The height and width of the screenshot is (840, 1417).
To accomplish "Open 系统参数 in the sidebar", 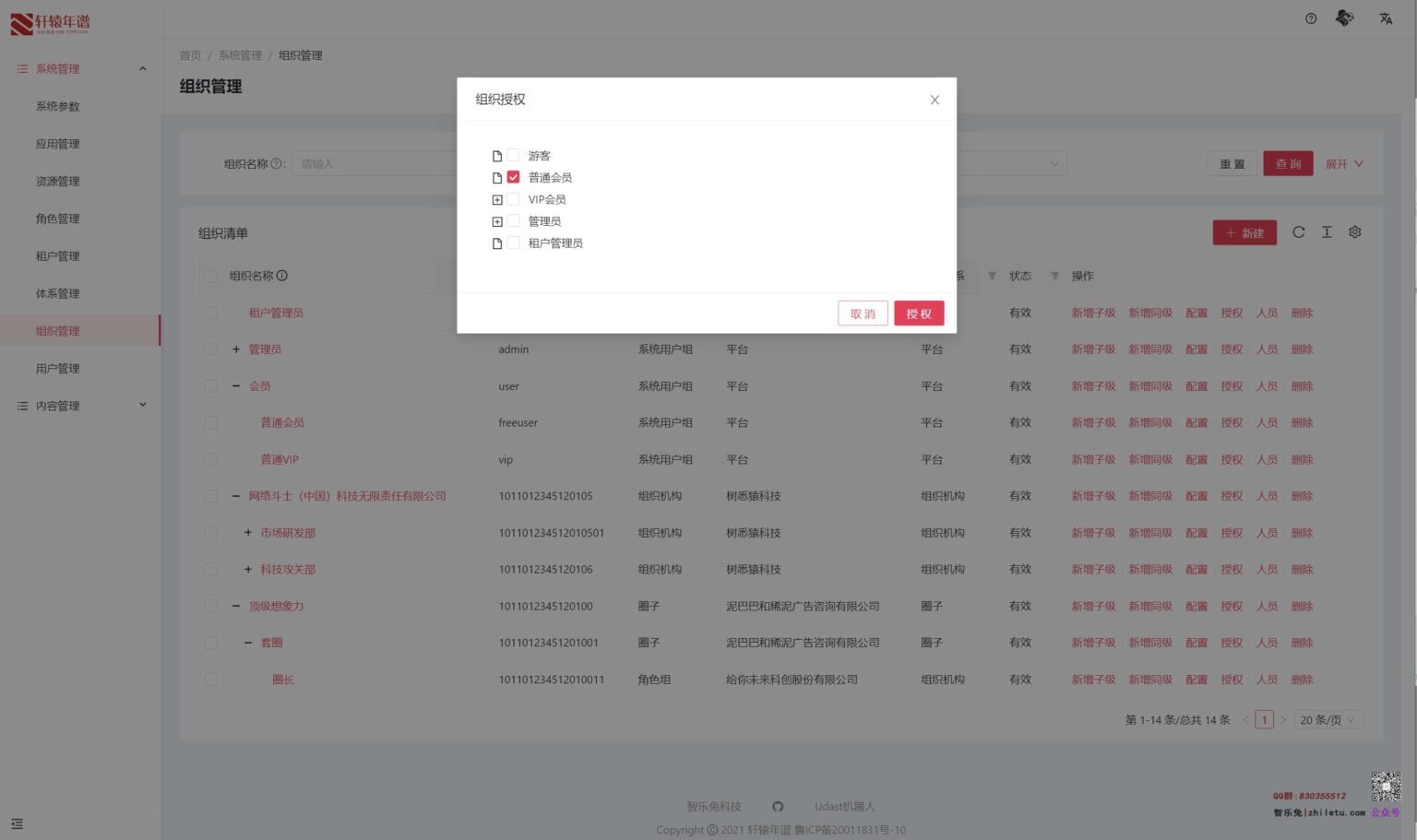I will point(58,106).
